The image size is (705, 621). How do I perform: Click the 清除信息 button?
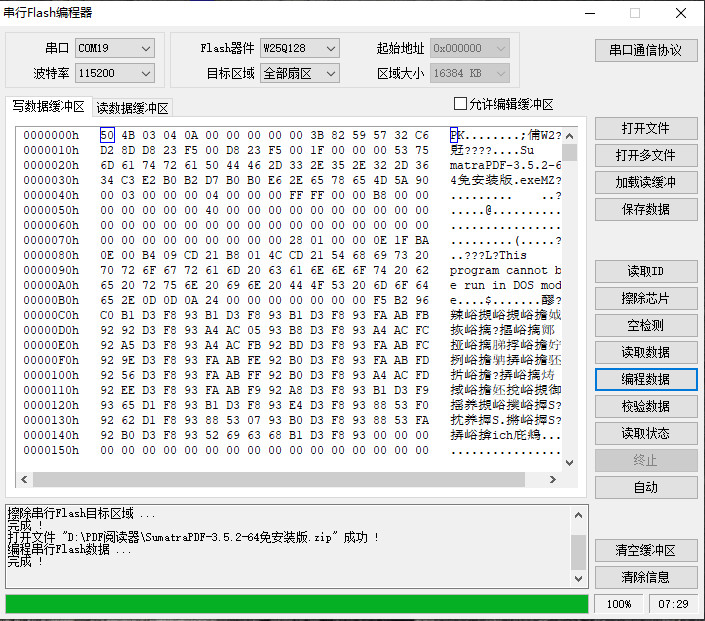(646, 577)
